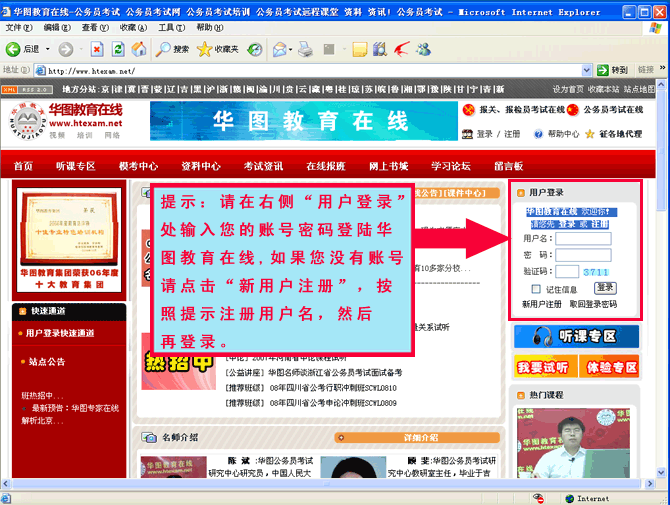Click the 热门课程 video thumbnail
Screen dimensions: 670x505
point(573,443)
